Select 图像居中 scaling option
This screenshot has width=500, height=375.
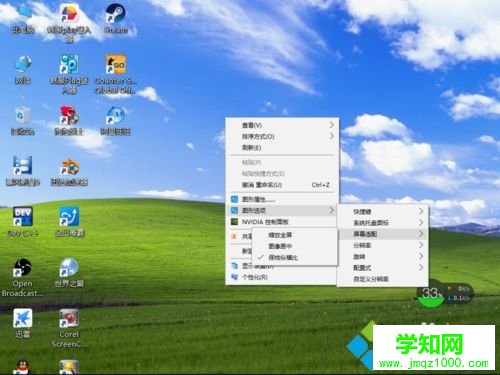tap(295, 246)
